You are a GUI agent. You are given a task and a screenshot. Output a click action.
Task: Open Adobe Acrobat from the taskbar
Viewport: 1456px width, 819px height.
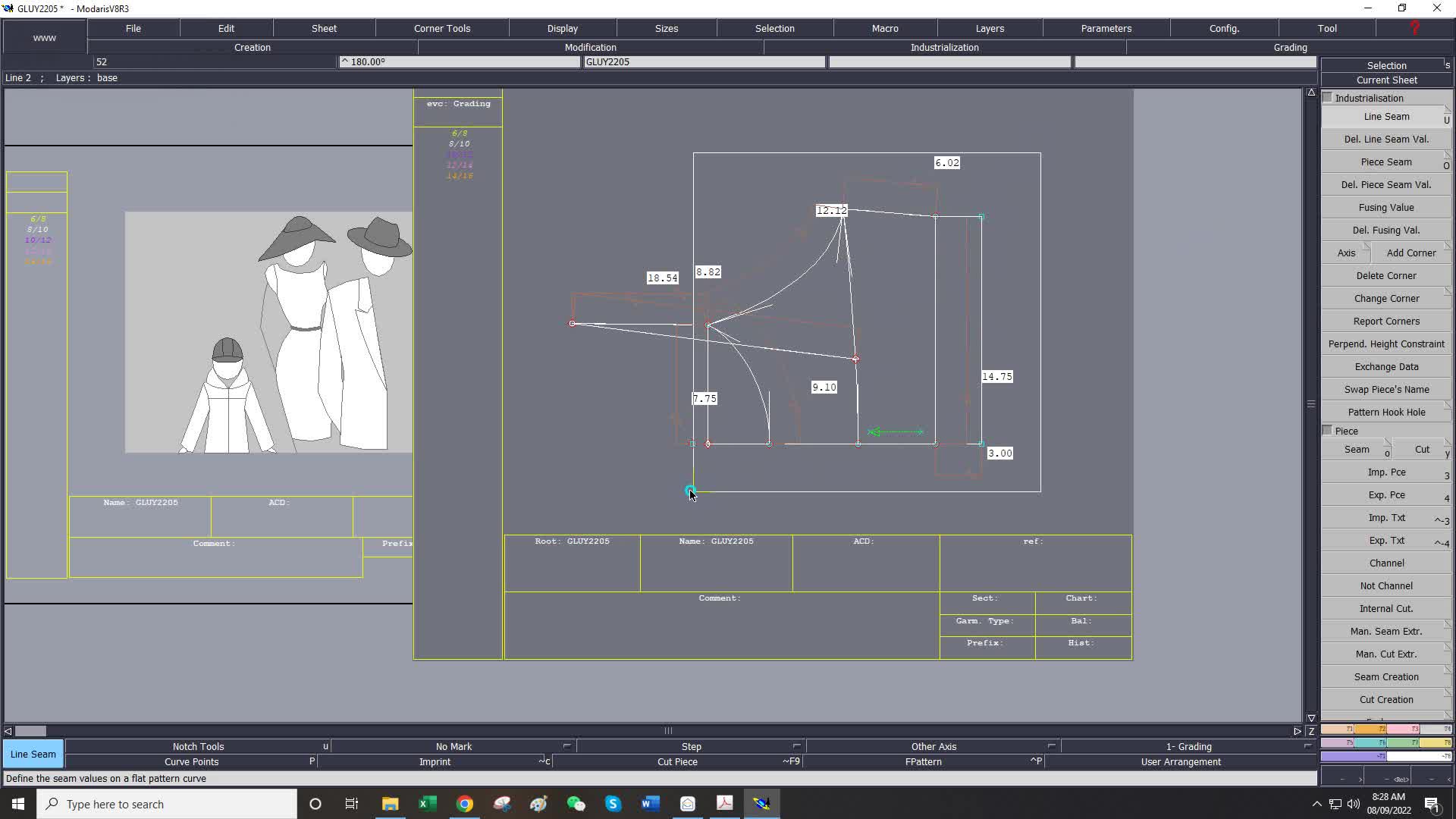tap(724, 804)
